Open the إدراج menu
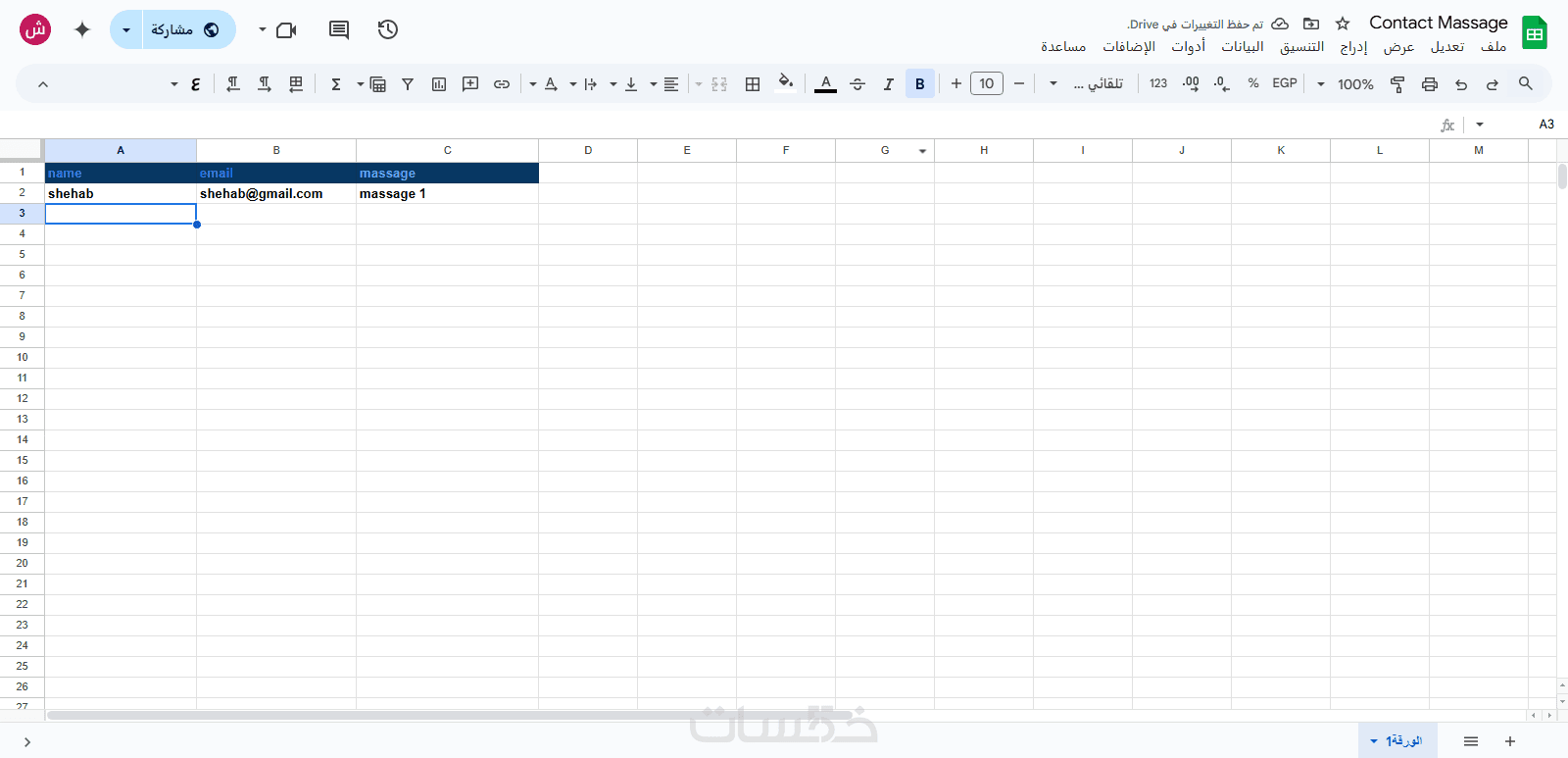 point(1353,46)
